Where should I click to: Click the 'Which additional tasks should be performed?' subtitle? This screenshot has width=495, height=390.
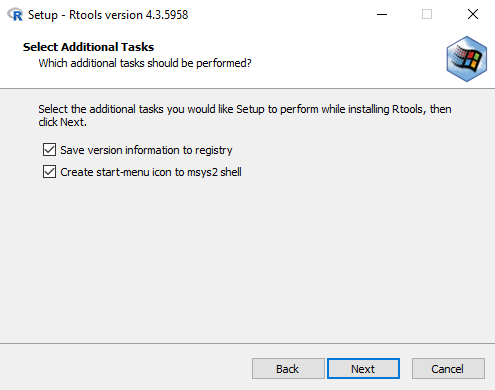click(145, 63)
